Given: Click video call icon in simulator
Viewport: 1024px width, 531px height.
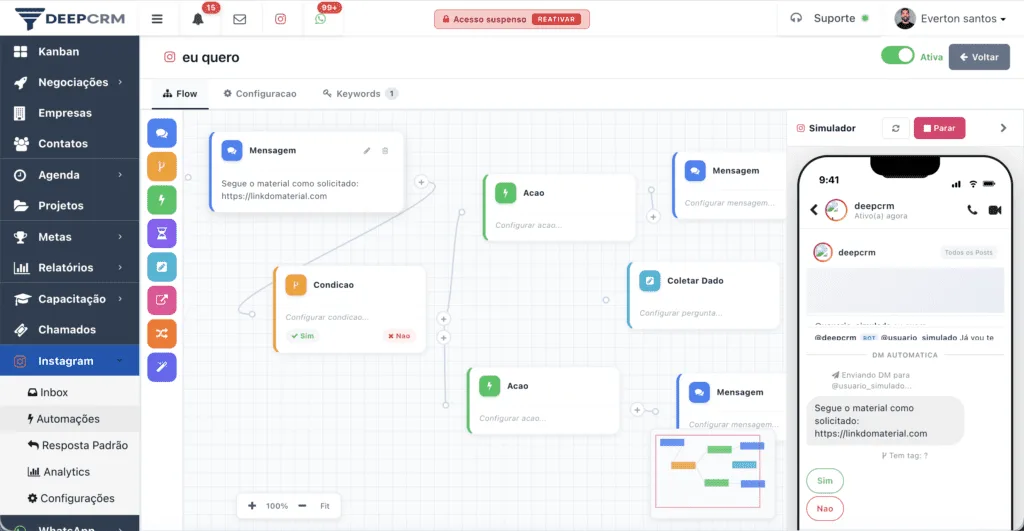Looking at the screenshot, I should pyautogui.click(x=995, y=210).
